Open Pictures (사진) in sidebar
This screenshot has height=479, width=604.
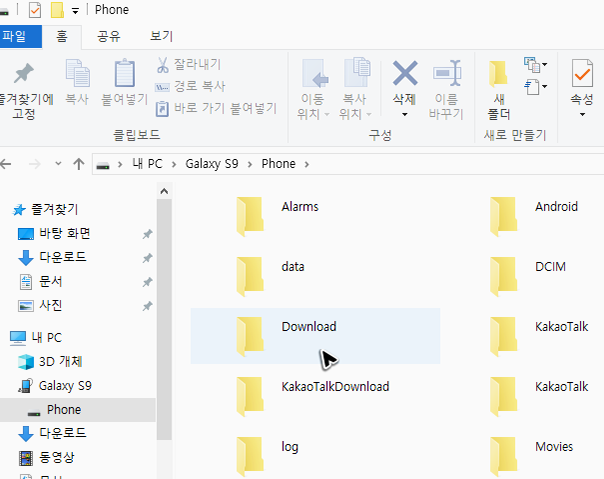[40, 306]
